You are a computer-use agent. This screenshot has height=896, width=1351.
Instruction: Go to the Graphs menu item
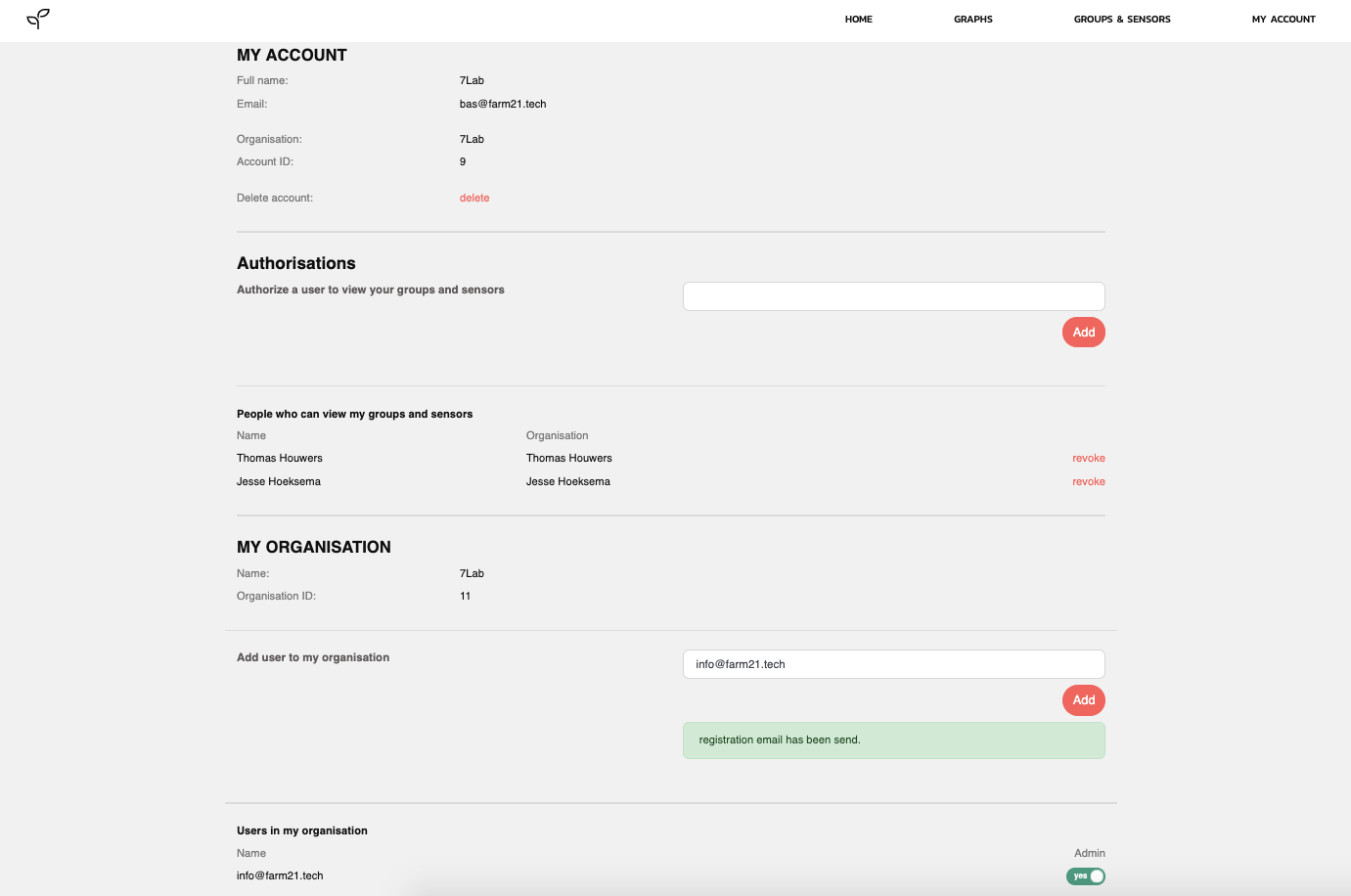coord(972,20)
